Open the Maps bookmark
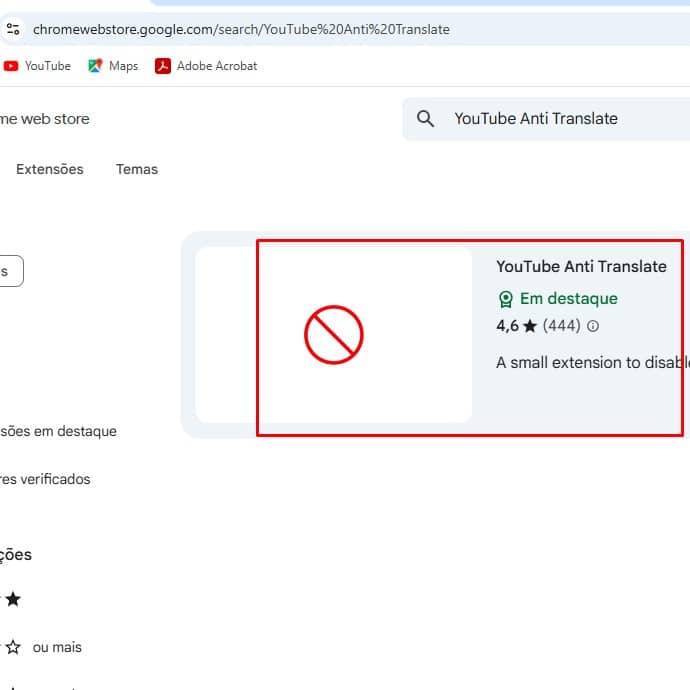 tap(113, 66)
